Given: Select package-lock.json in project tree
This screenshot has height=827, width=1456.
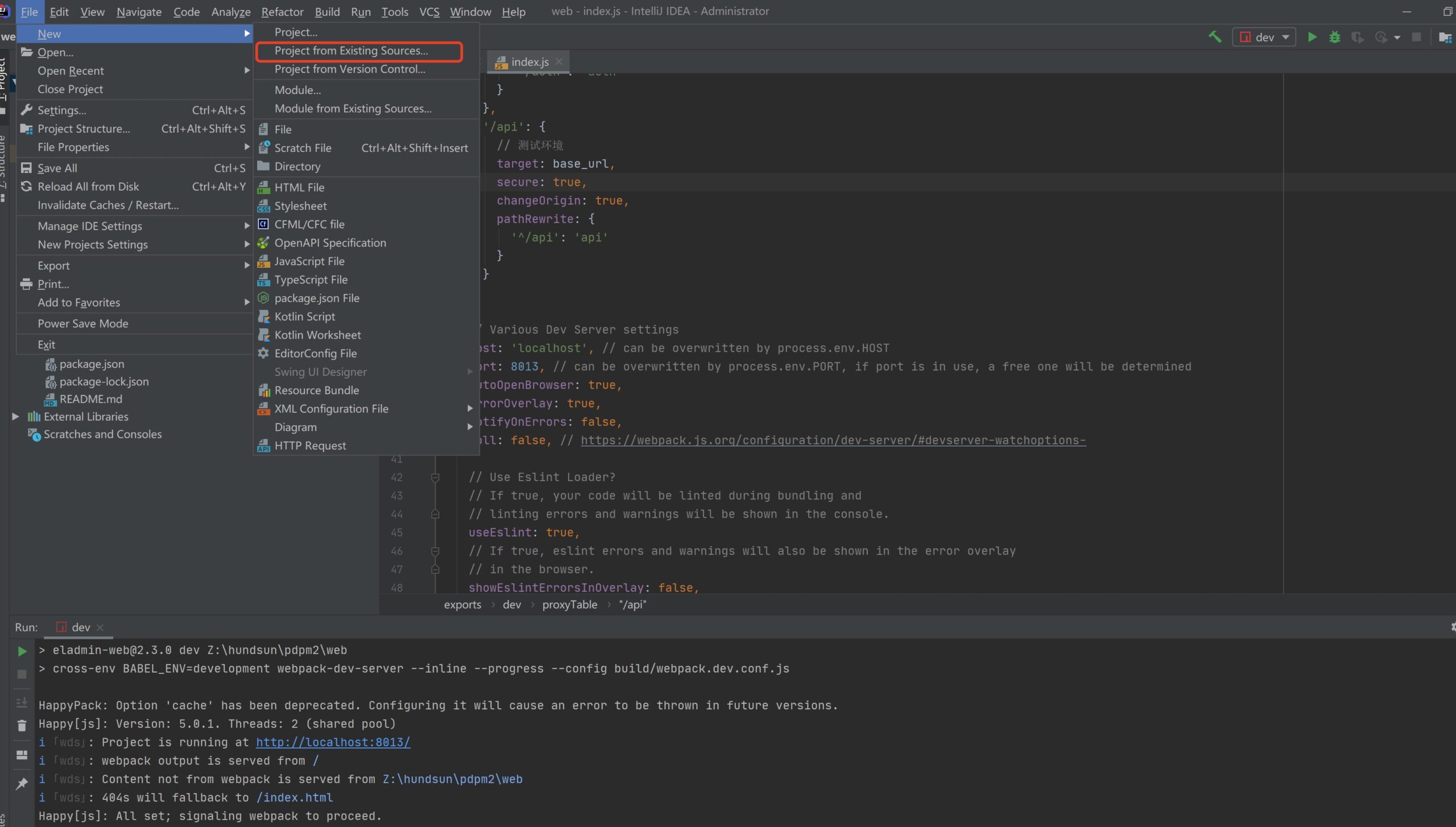Looking at the screenshot, I should pyautogui.click(x=104, y=381).
